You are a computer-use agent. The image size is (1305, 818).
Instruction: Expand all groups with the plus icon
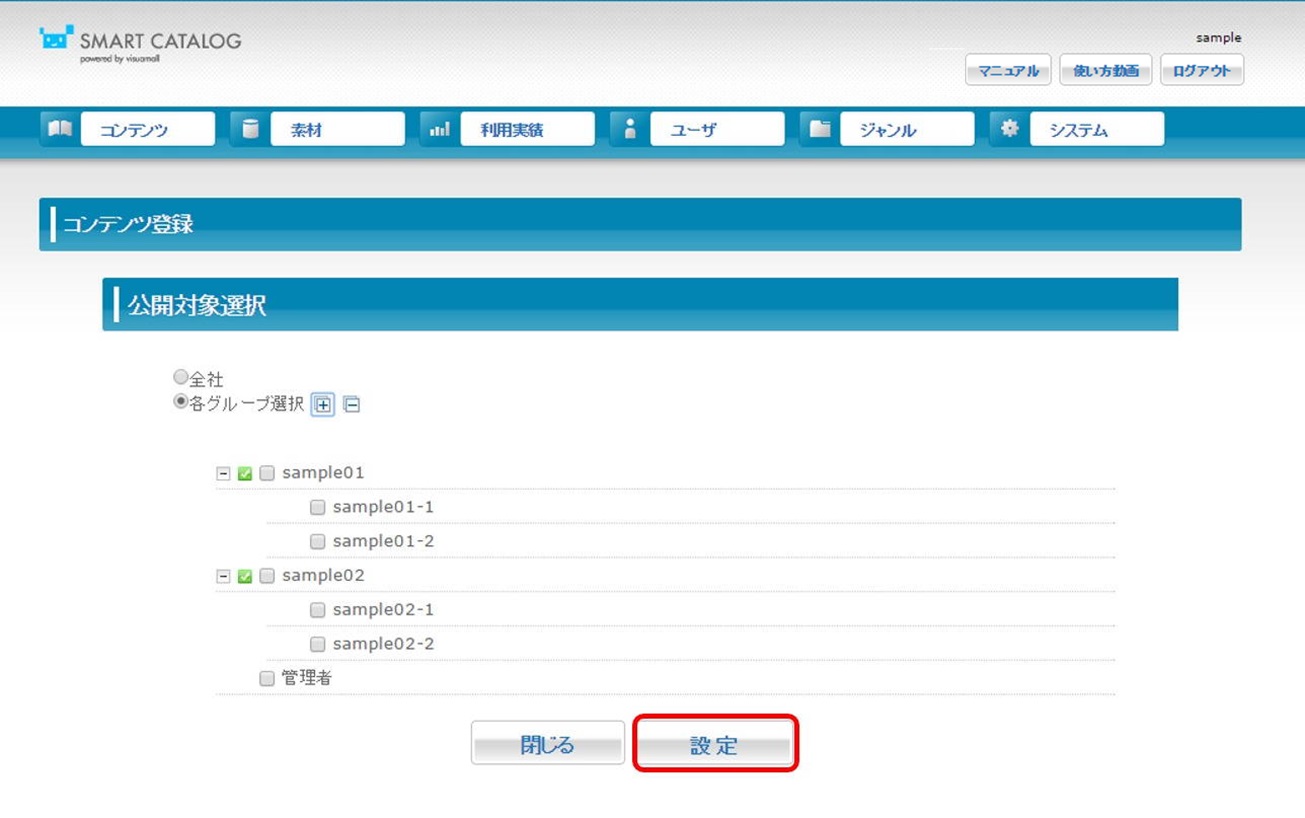(323, 405)
